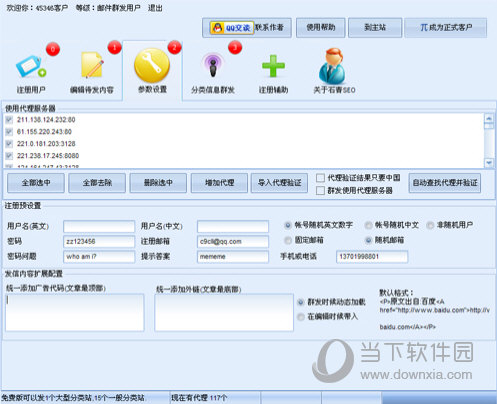Enable 代理验证结果只要中国 checkbox
497x404 pixels.
[320, 178]
